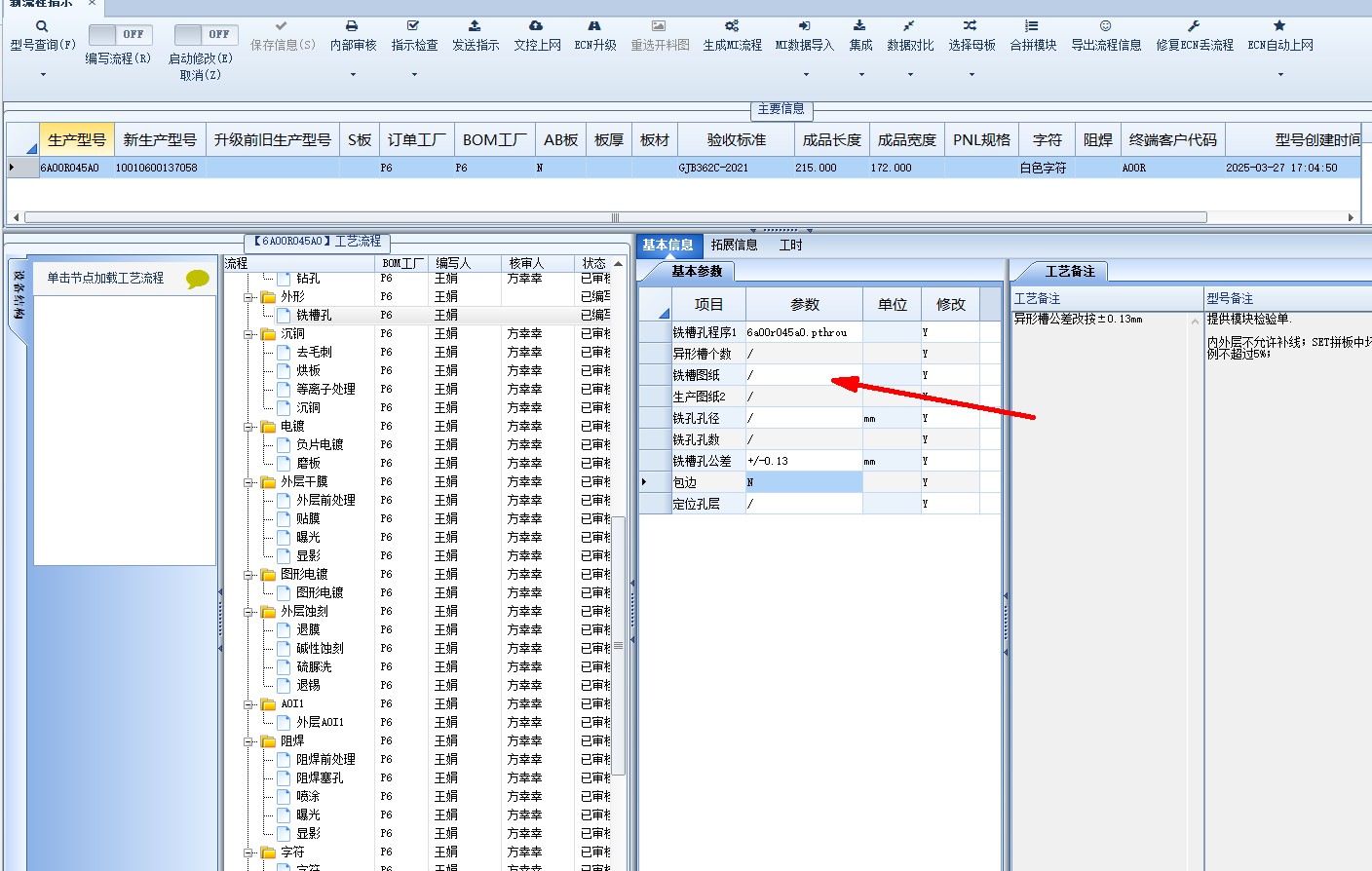Click 文控上网 cloud icon
This screenshot has height=871, width=1372.
pos(536,26)
